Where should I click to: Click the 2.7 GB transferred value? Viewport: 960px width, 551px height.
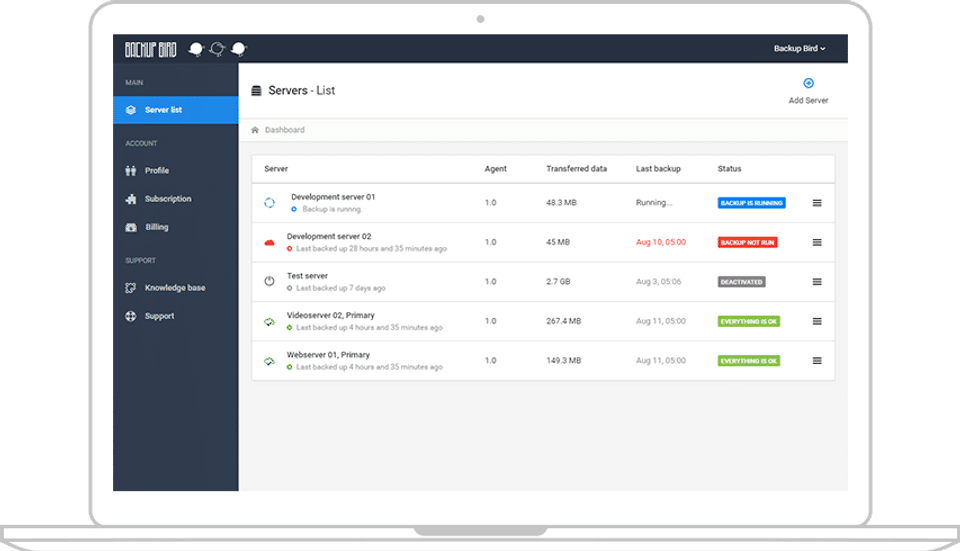[x=558, y=282]
